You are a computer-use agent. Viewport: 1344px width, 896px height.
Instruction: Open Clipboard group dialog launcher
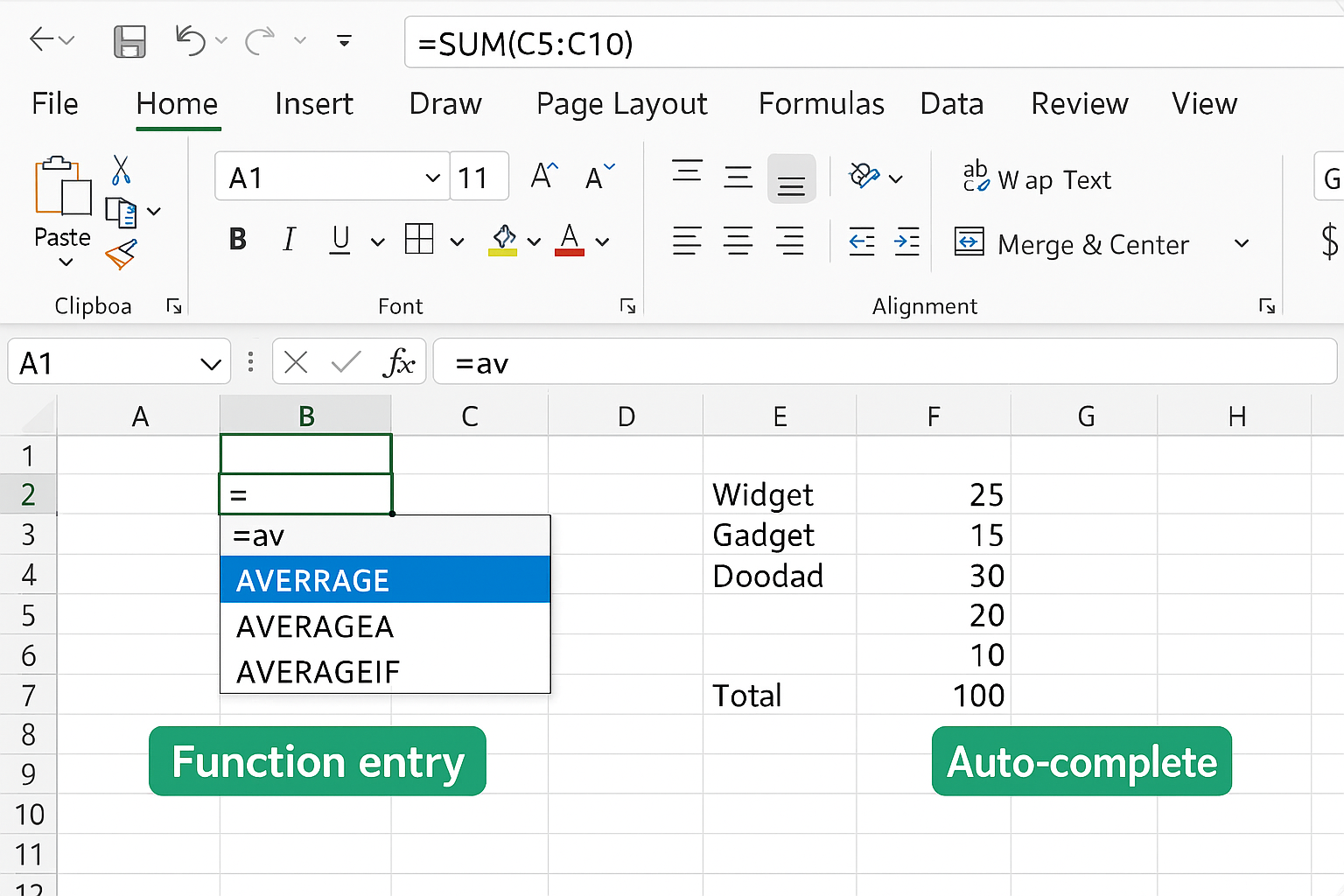[x=174, y=305]
